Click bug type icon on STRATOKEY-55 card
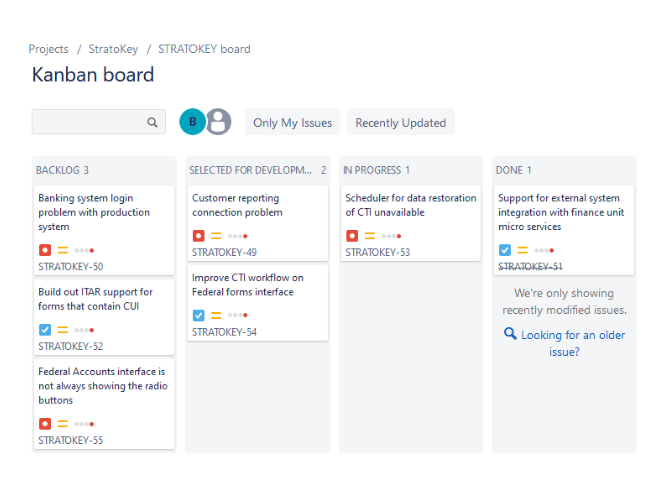The image size is (660, 497). point(45,423)
